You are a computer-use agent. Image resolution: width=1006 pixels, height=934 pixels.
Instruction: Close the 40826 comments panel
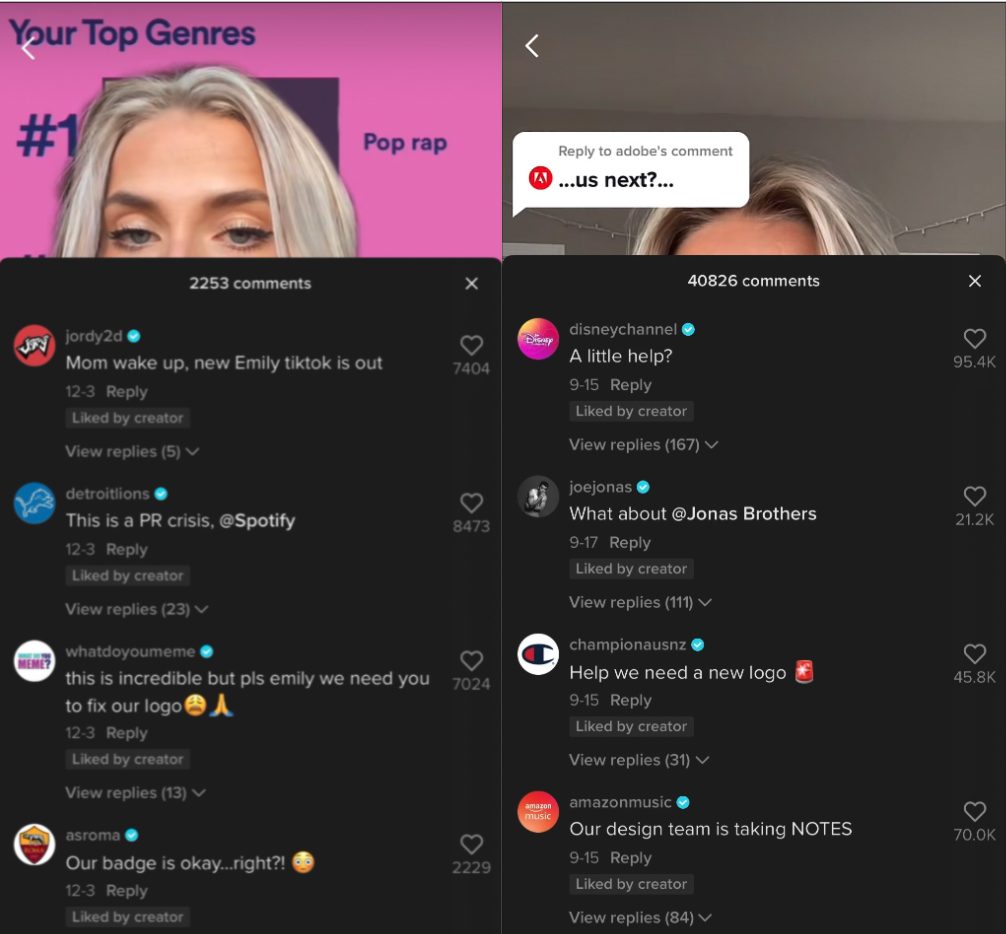975,281
